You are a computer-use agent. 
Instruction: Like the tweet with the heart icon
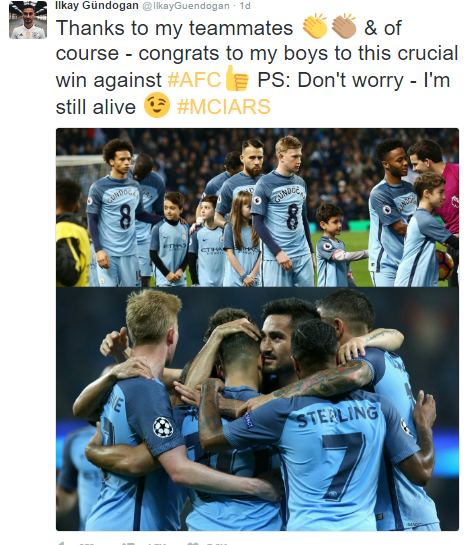click(193, 543)
